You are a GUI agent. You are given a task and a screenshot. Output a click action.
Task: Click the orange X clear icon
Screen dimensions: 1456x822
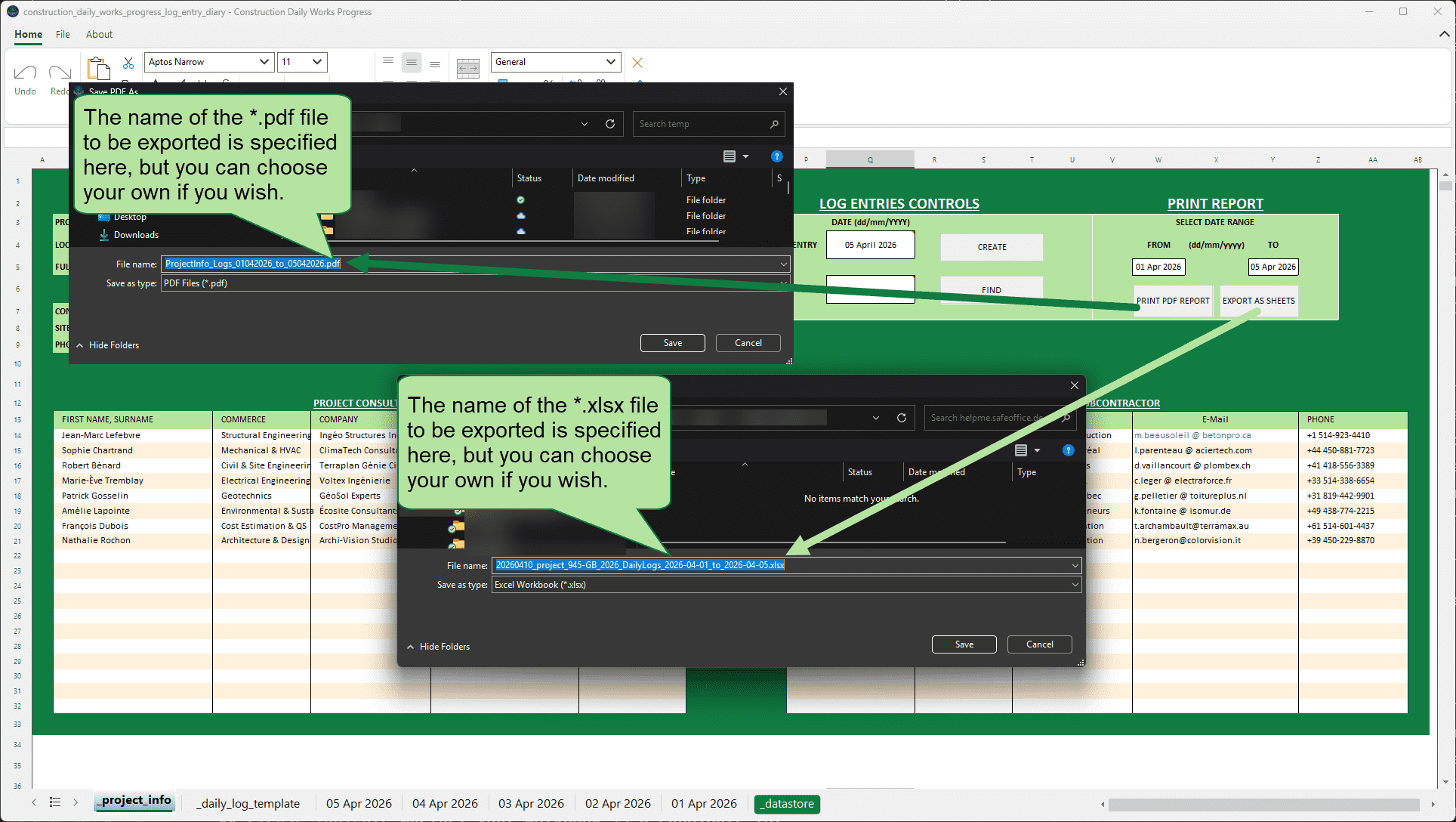(x=637, y=63)
